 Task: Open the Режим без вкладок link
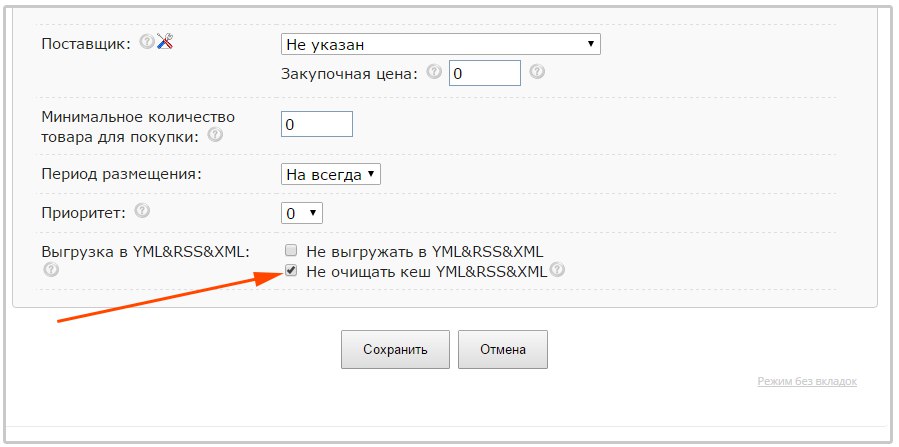point(806,381)
